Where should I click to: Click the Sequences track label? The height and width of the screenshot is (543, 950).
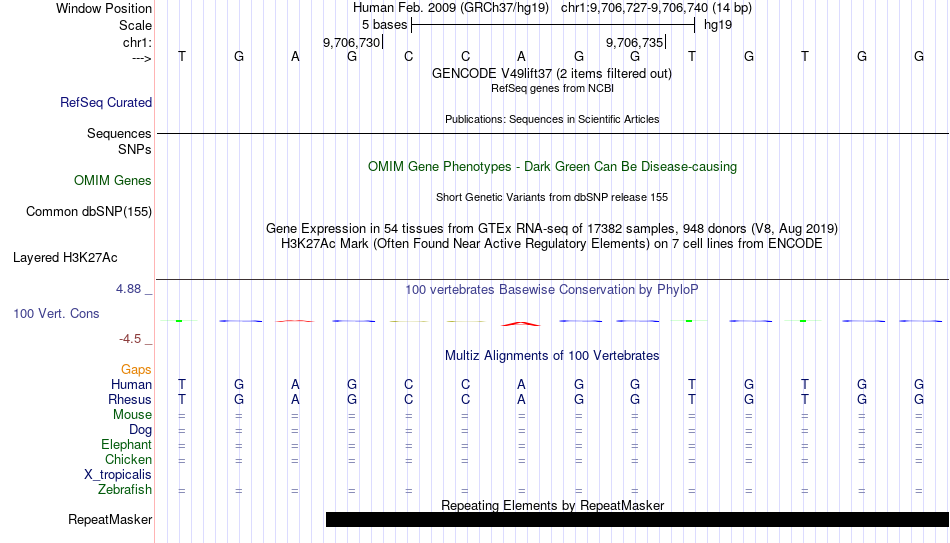click(x=119, y=133)
